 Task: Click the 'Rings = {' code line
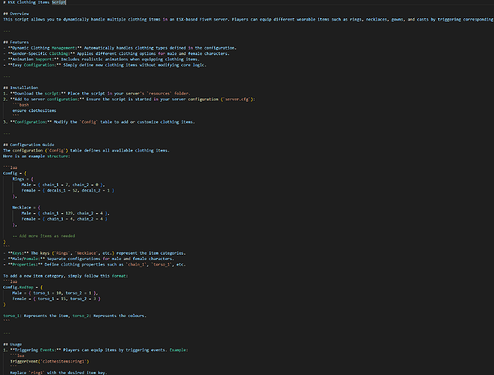pos(23,179)
